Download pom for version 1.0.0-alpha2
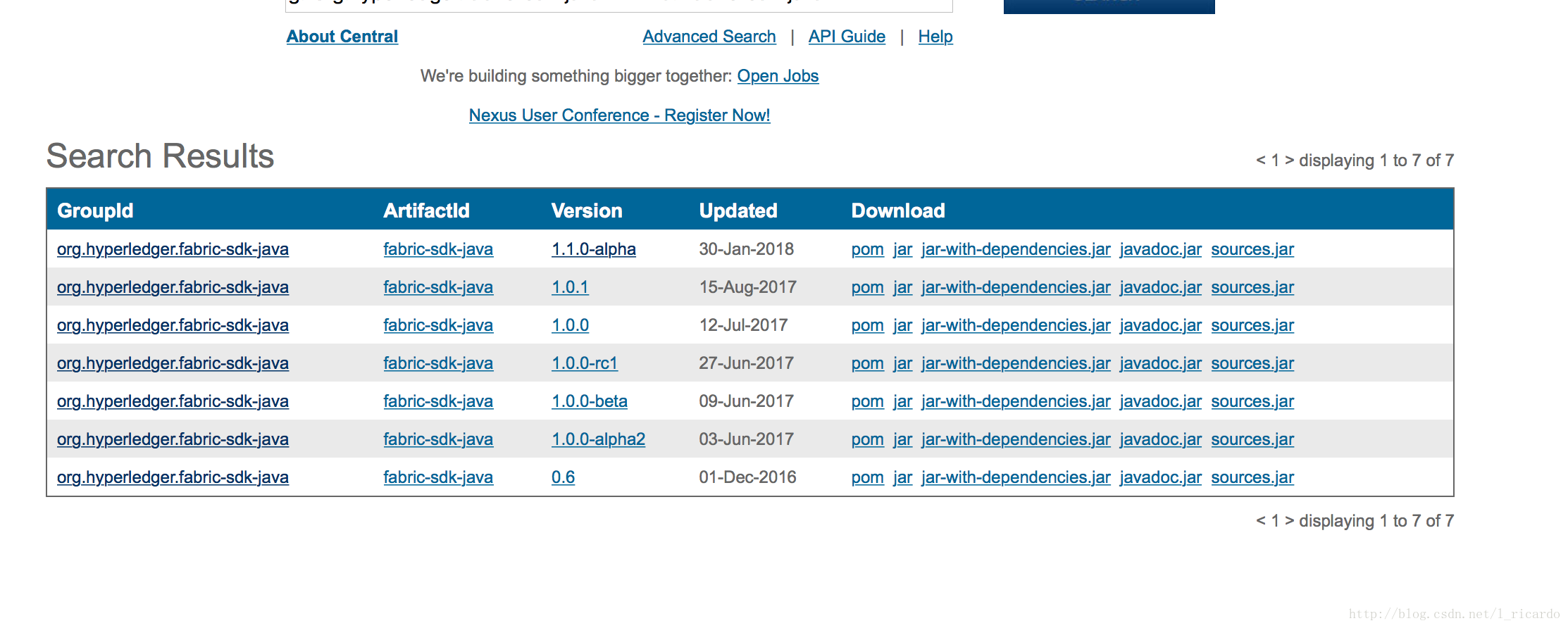 click(867, 439)
